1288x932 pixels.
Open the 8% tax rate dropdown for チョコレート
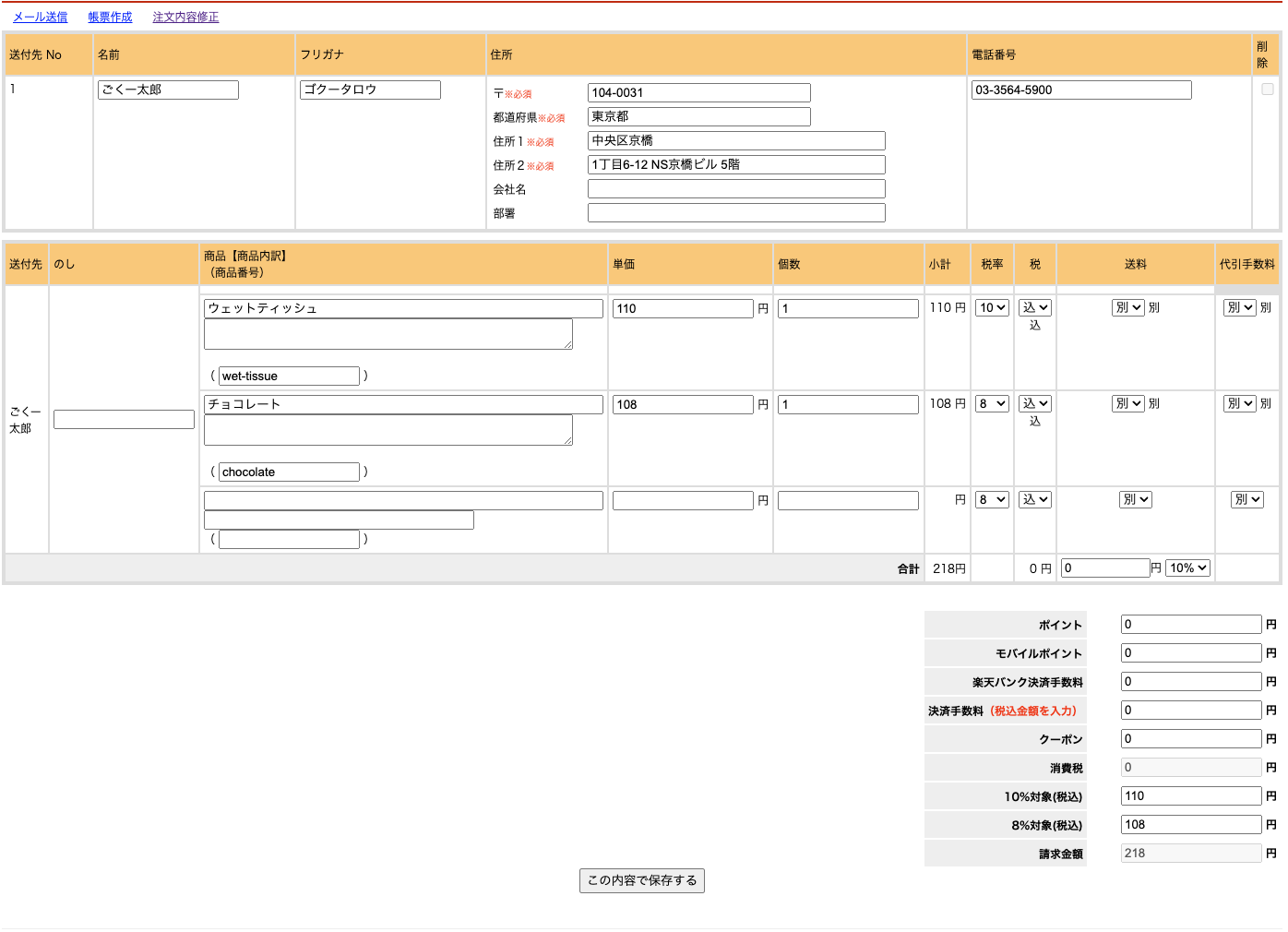click(991, 403)
